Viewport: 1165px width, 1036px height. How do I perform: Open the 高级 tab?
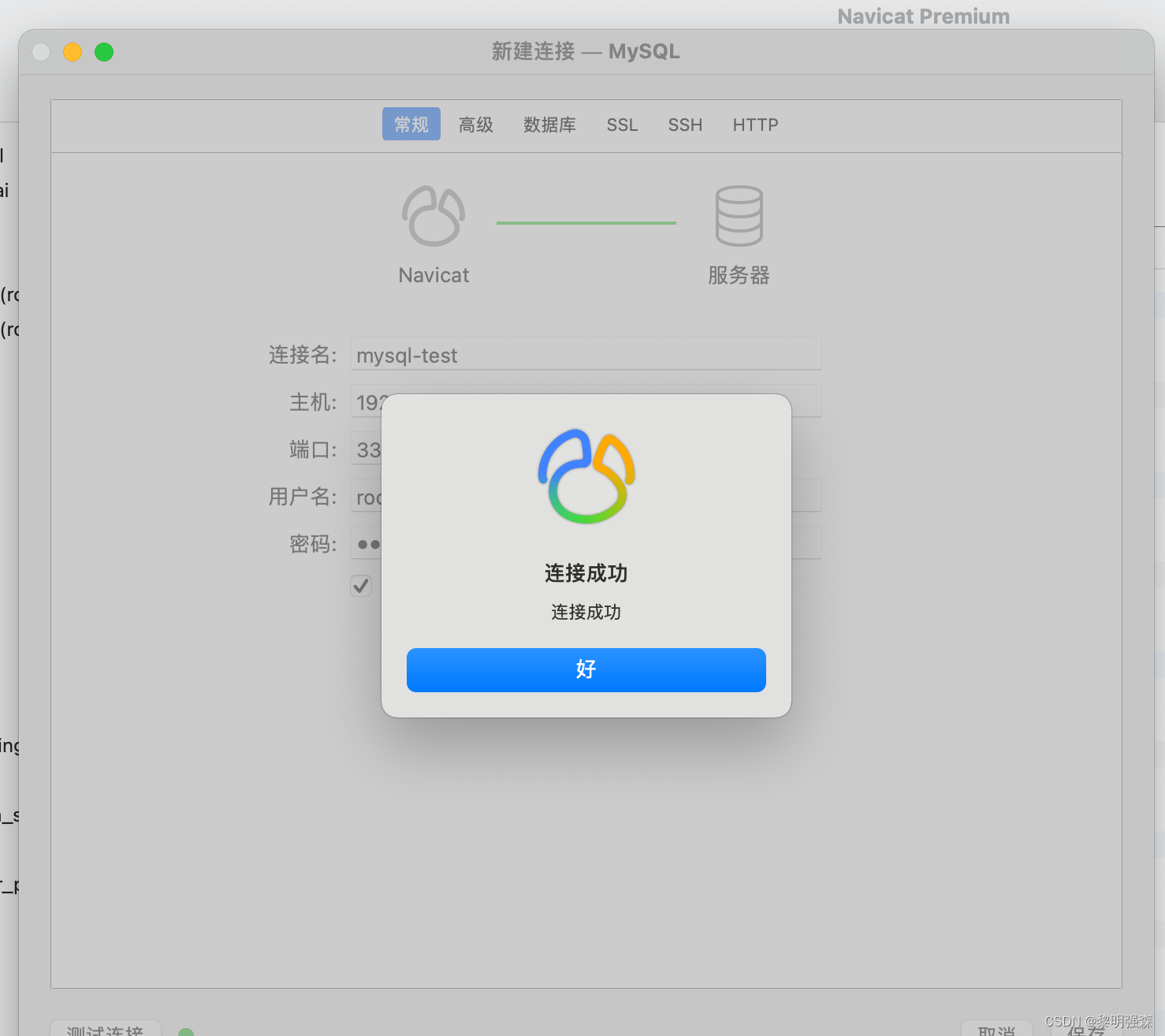(x=476, y=125)
